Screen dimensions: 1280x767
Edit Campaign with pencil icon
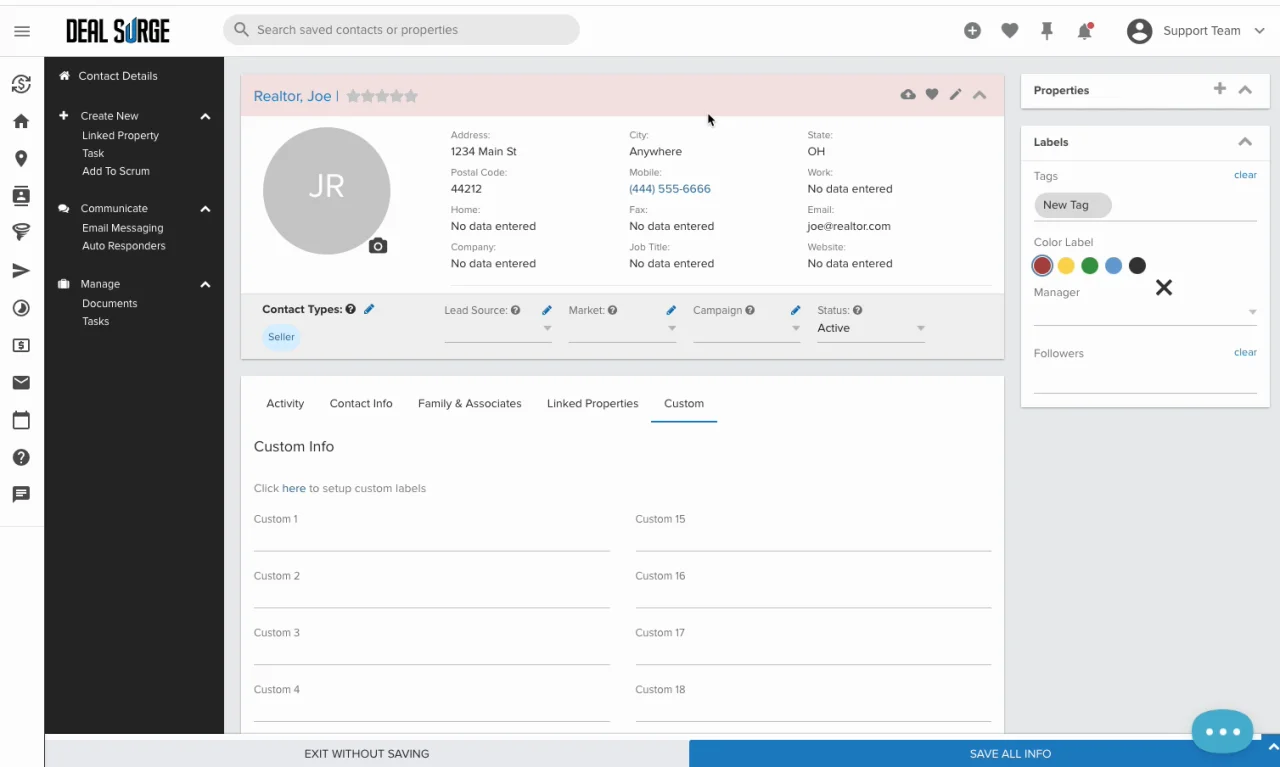click(795, 311)
